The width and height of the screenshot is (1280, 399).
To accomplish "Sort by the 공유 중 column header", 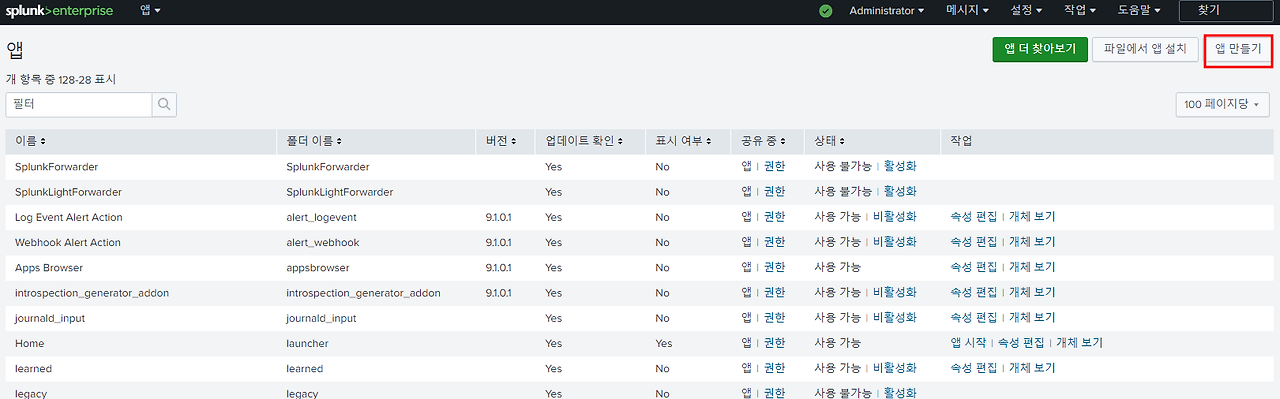I will tap(764, 141).
